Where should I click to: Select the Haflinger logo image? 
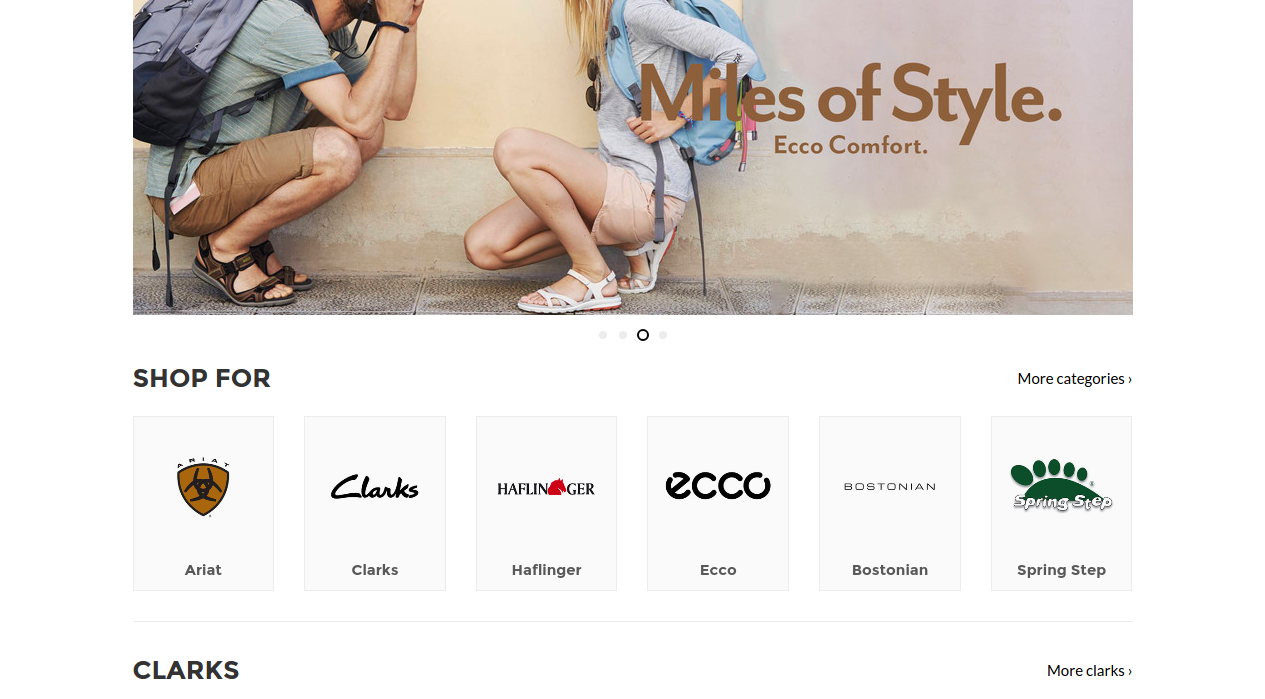pyautogui.click(x=546, y=487)
